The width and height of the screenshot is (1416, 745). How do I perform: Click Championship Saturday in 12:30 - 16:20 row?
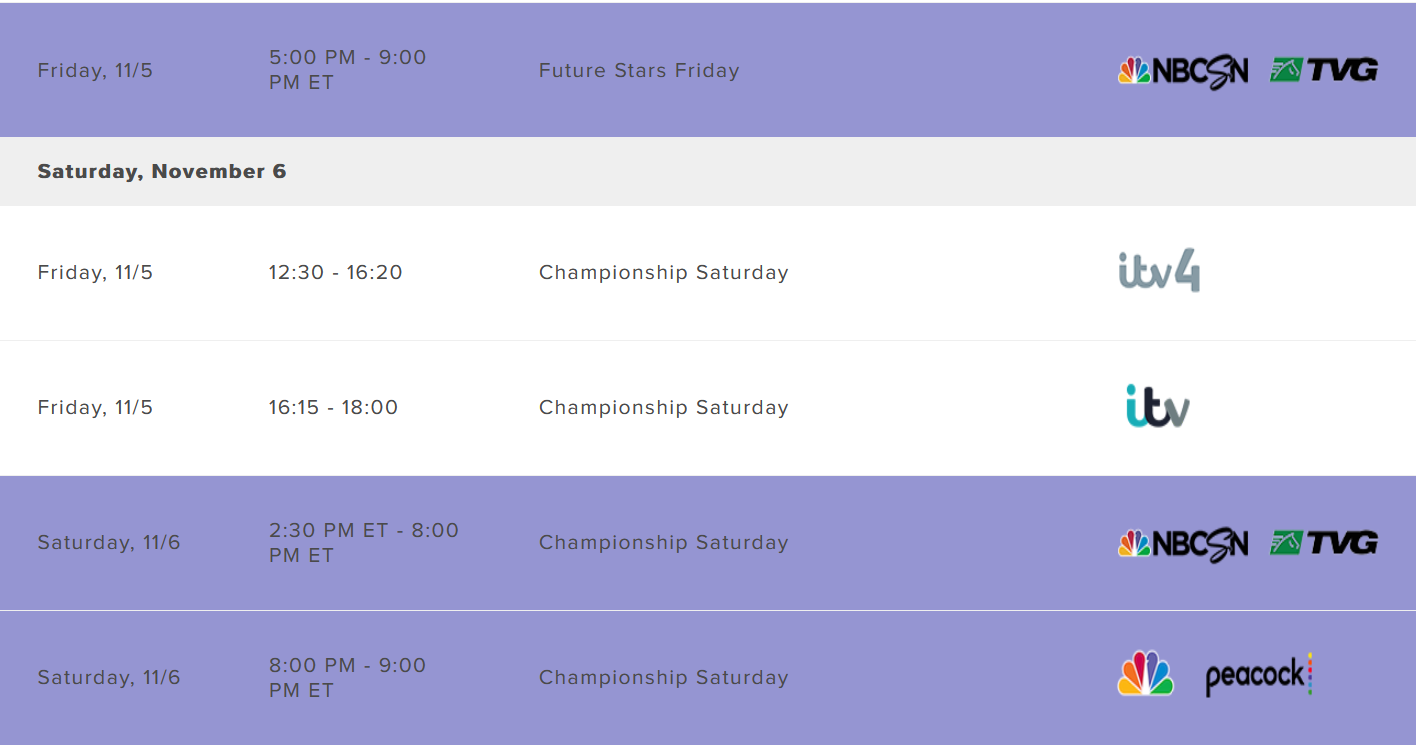[664, 273]
